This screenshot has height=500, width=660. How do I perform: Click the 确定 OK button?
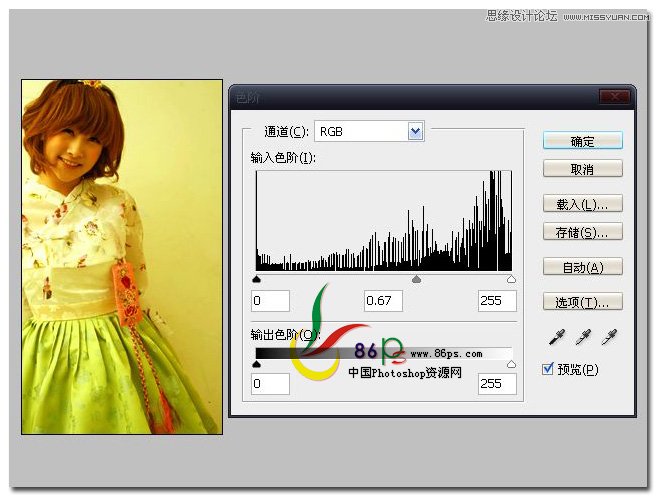coord(583,141)
